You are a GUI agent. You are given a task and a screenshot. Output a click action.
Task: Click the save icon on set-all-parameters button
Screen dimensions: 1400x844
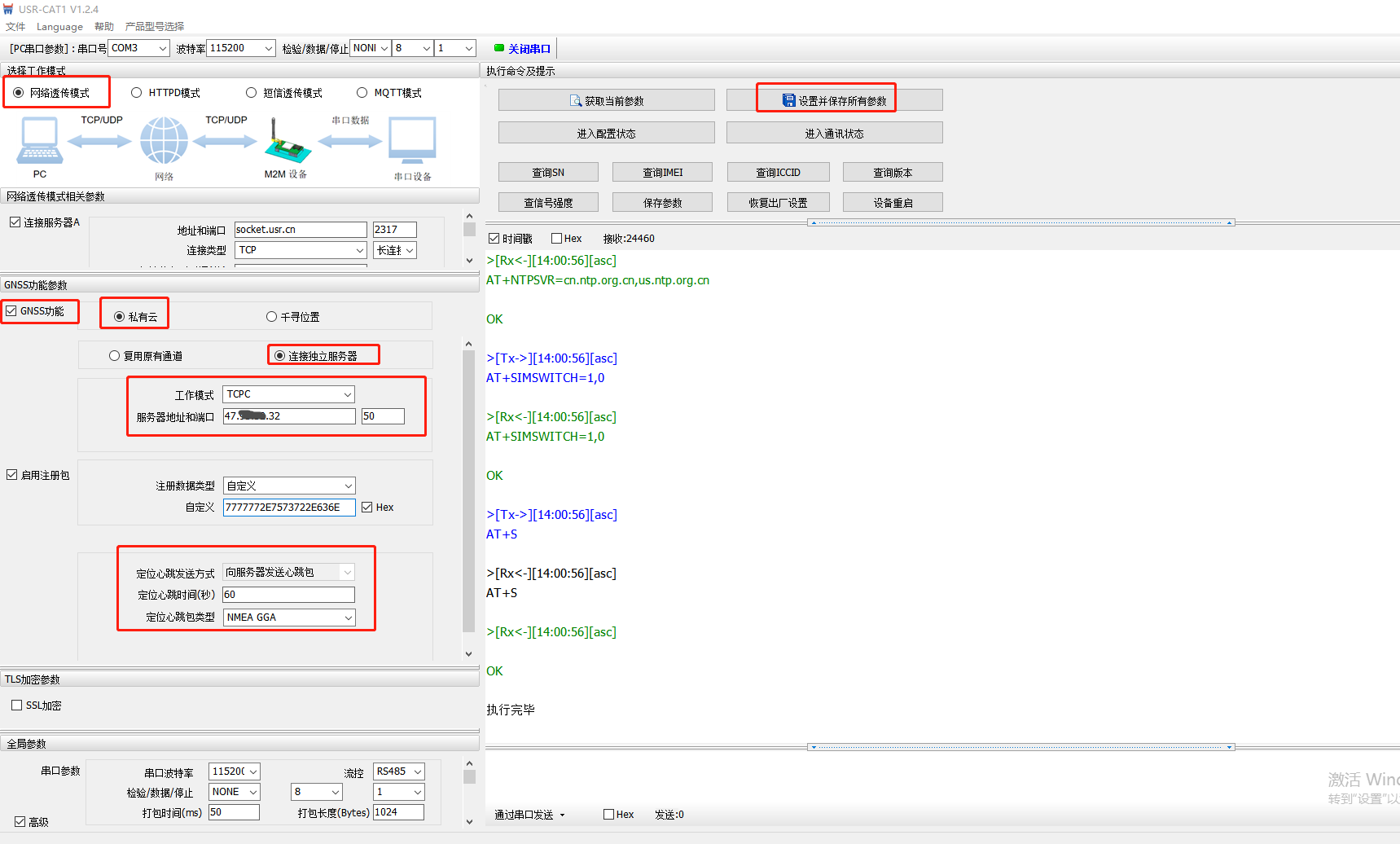pos(788,100)
